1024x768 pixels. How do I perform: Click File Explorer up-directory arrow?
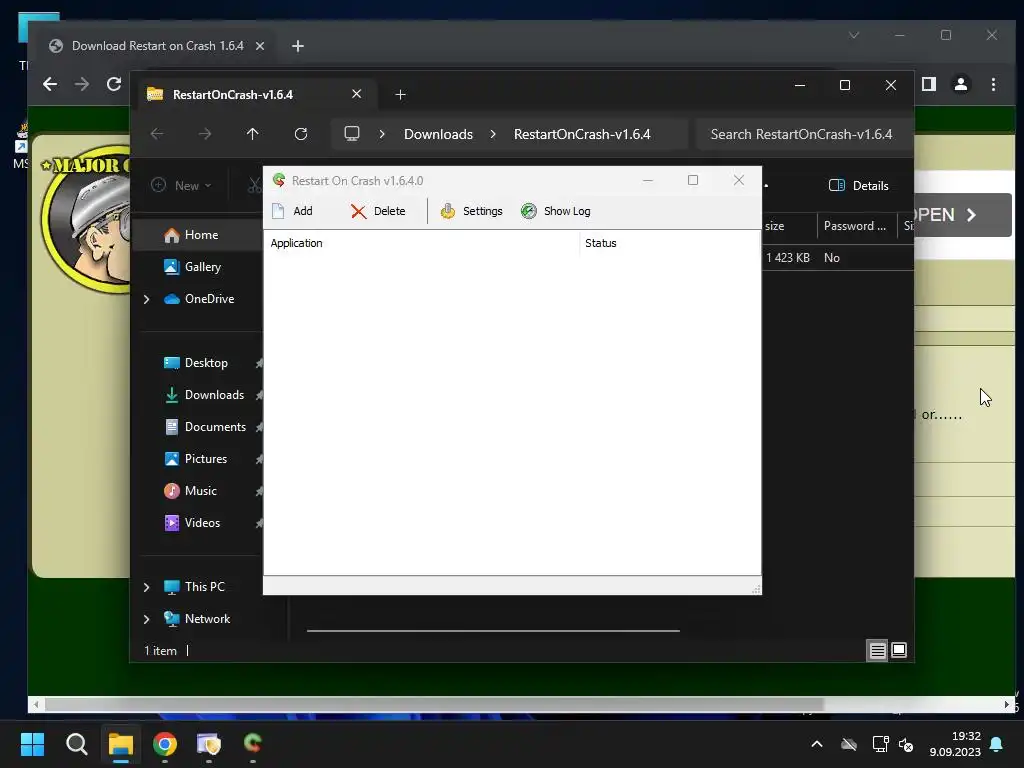coord(253,134)
